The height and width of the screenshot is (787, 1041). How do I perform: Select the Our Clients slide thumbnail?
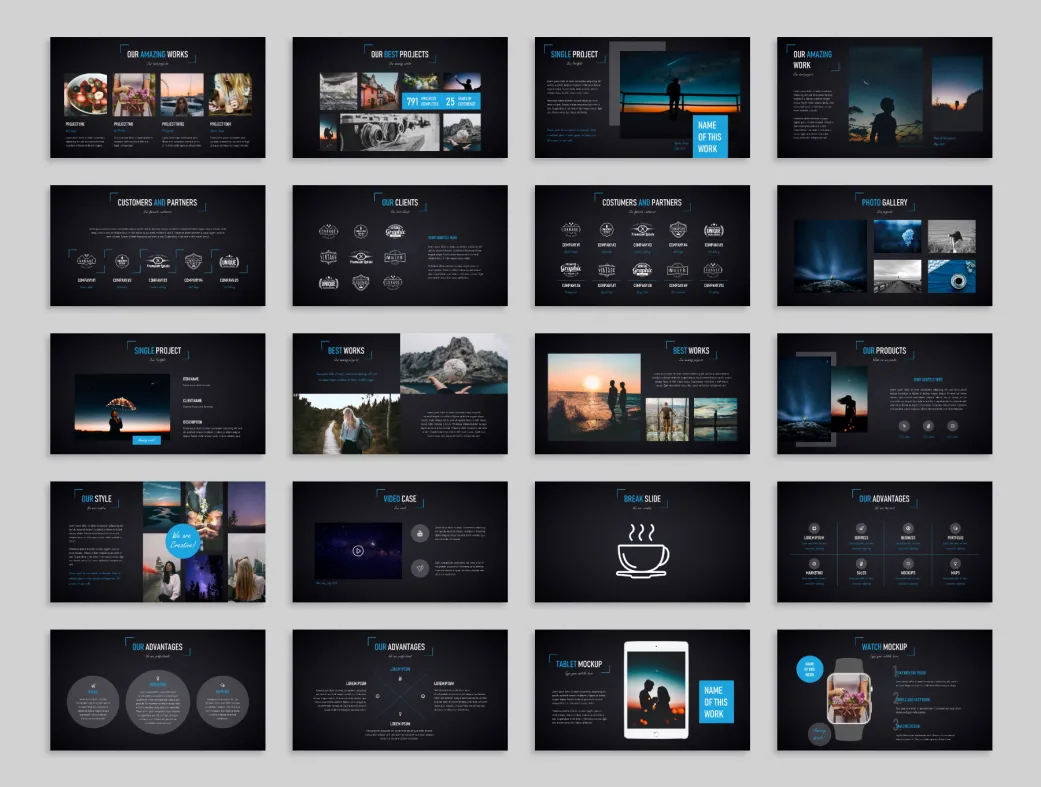[400, 246]
